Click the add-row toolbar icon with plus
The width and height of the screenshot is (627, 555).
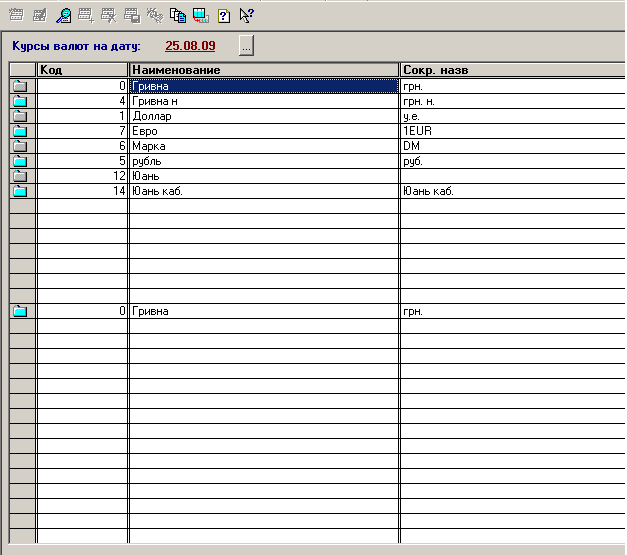[x=86, y=15]
